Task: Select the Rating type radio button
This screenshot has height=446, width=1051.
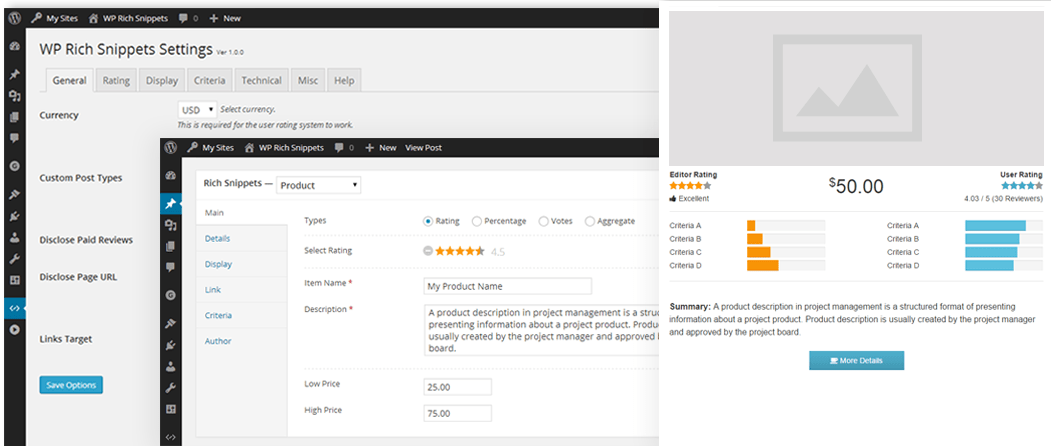Action: coord(428,221)
